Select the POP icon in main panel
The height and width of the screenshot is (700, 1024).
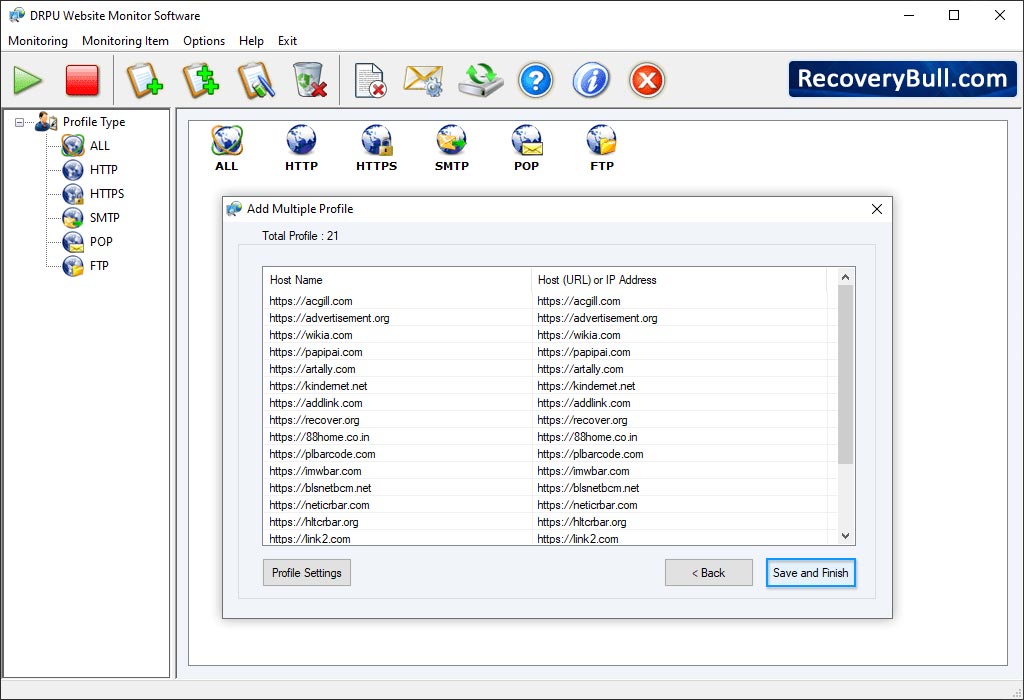(x=526, y=148)
